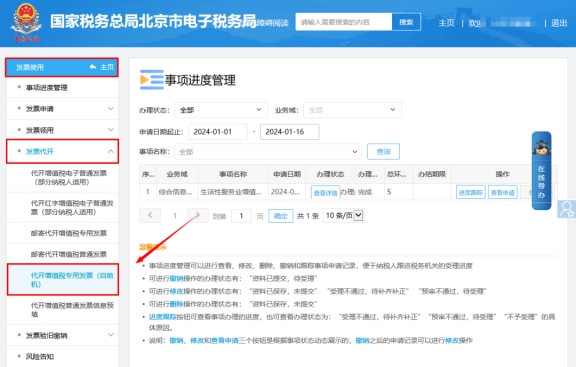Go to previous page with left chevron

(x=150, y=215)
